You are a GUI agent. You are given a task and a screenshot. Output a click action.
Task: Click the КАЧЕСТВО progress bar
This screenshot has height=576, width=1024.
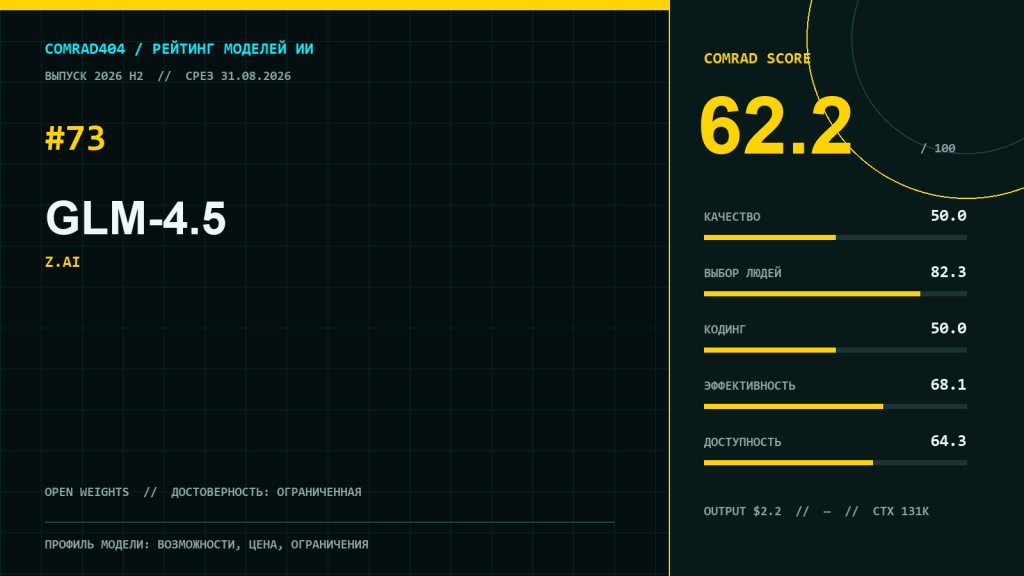pos(835,238)
